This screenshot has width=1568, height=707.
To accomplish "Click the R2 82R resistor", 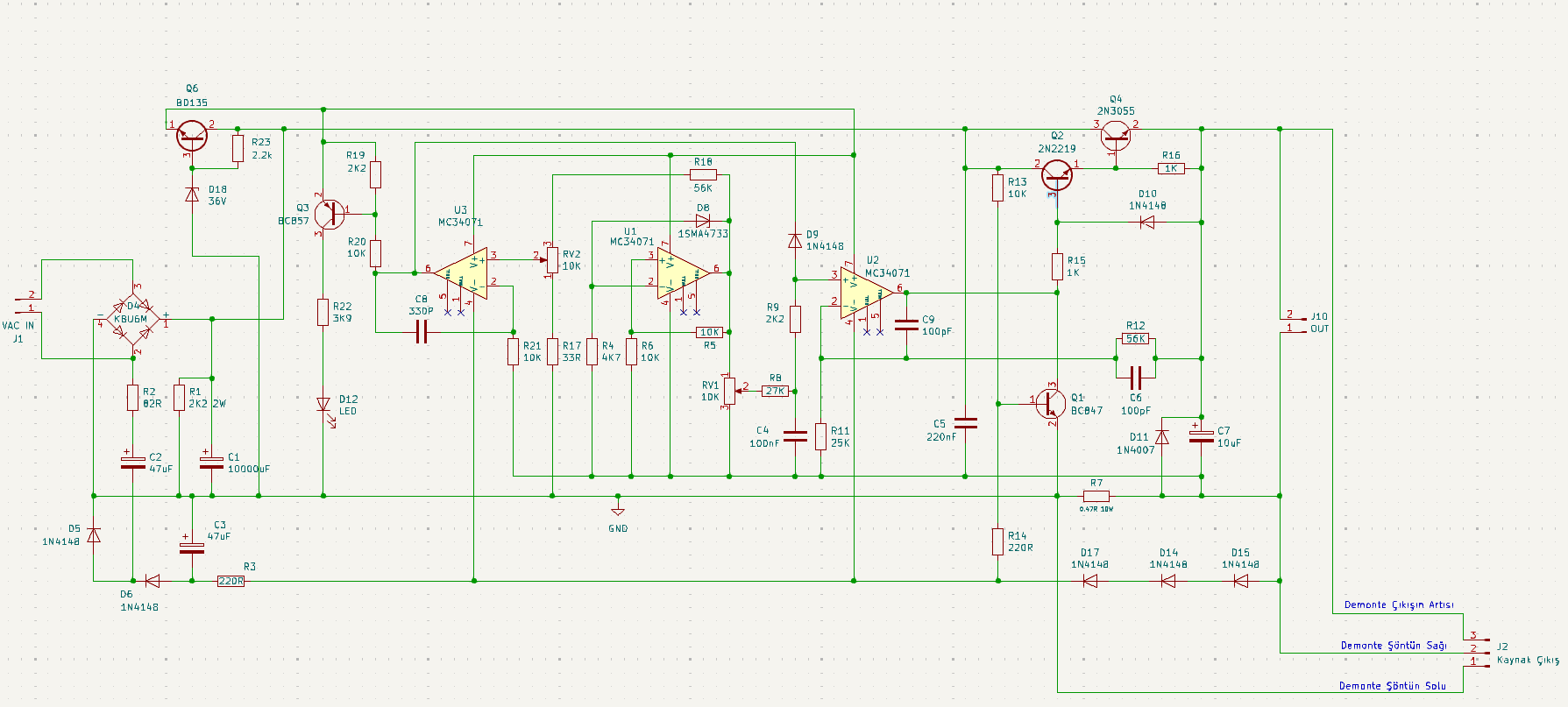I will point(133,398).
